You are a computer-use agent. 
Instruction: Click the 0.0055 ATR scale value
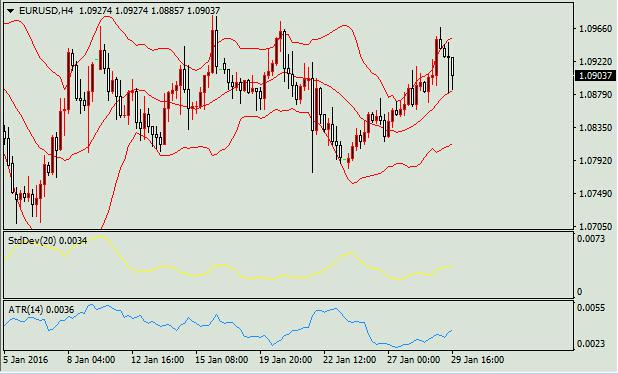[x=591, y=308]
